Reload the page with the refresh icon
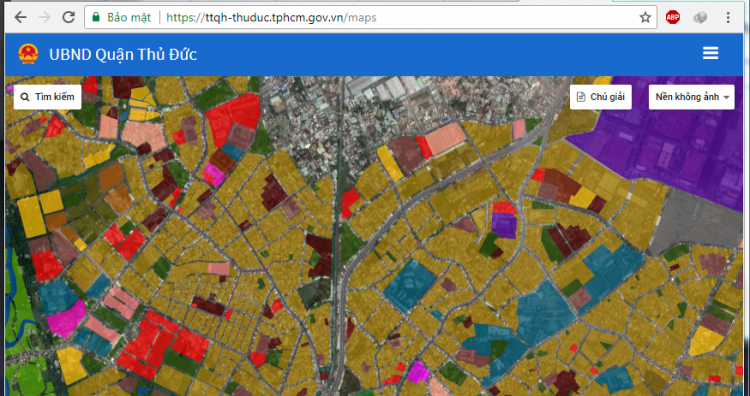The height and width of the screenshot is (396, 750). (x=68, y=18)
